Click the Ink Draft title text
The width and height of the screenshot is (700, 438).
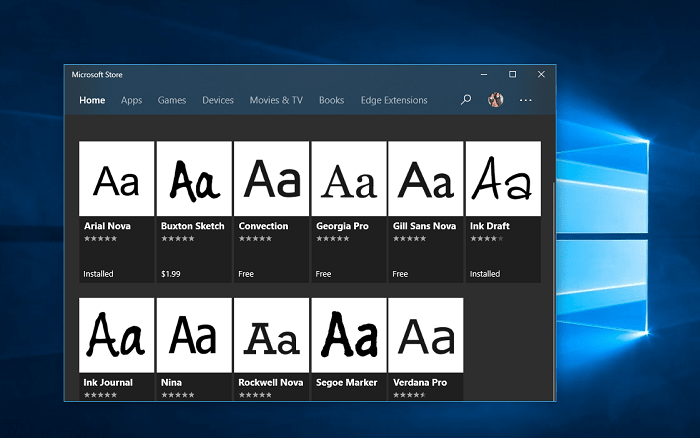coord(490,226)
